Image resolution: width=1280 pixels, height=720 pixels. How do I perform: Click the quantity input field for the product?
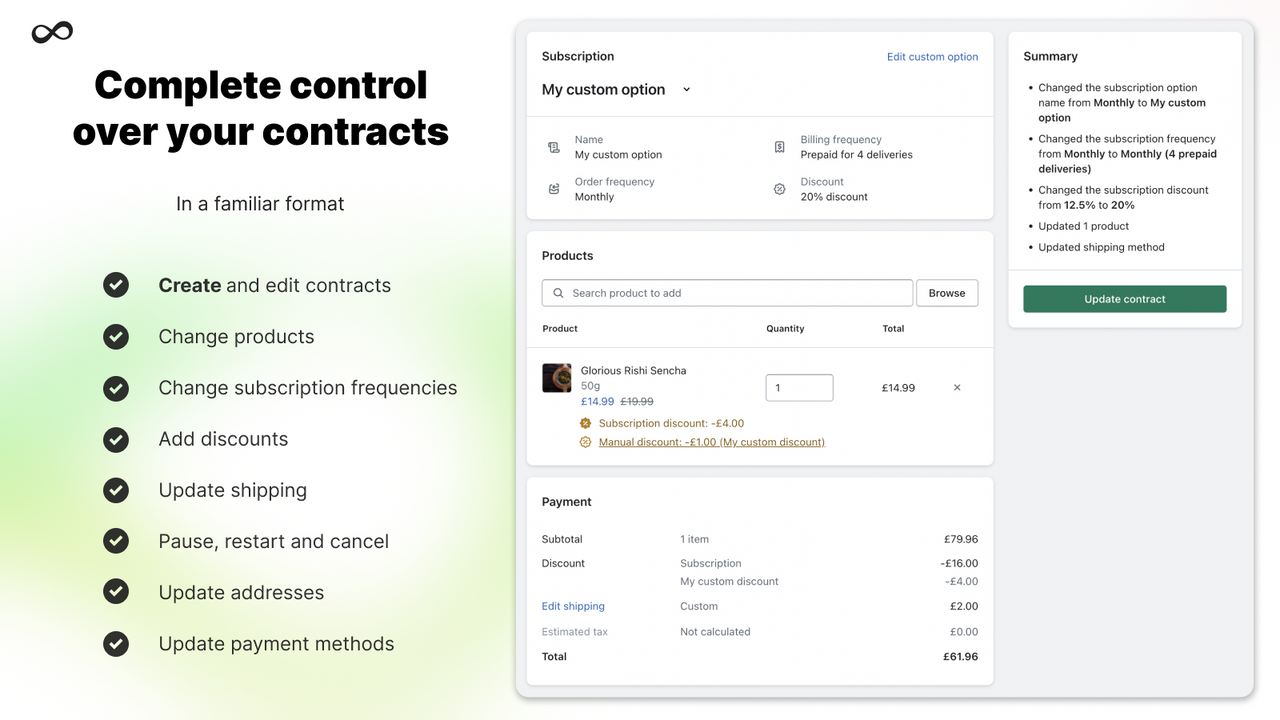[x=799, y=387]
